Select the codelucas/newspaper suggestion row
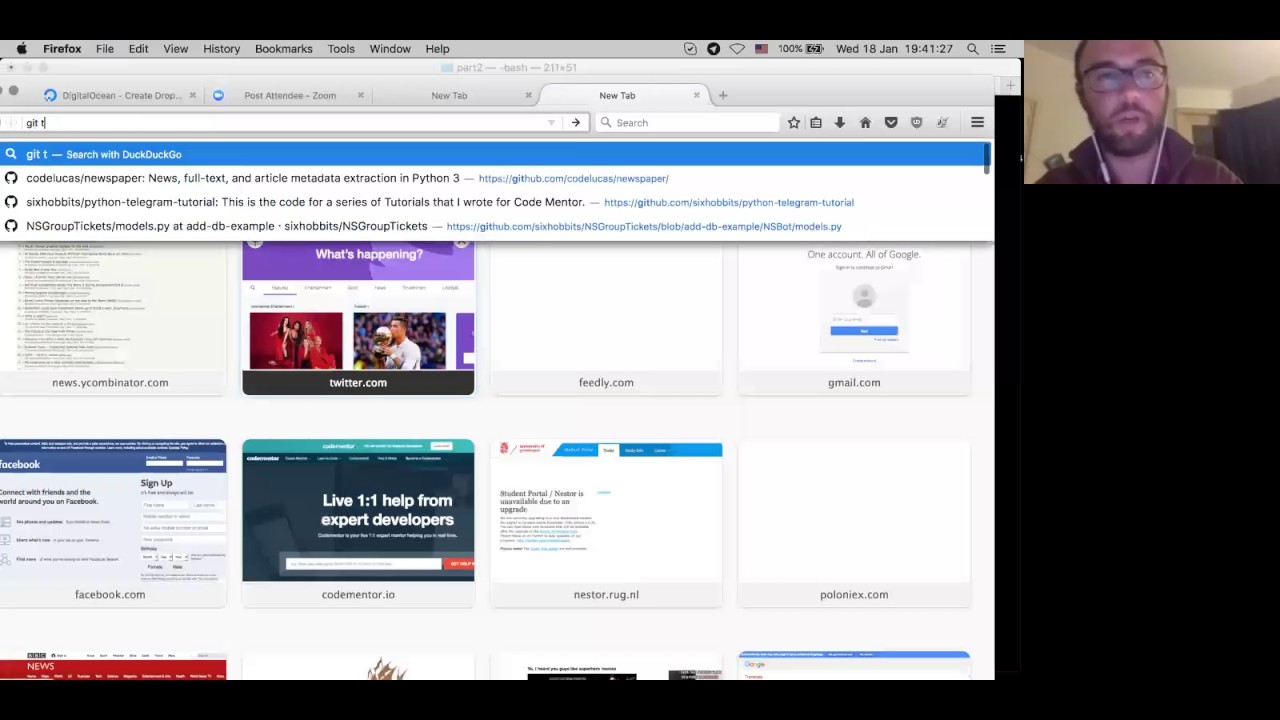Screen dimensions: 1280x720 pyautogui.click(x=492, y=178)
